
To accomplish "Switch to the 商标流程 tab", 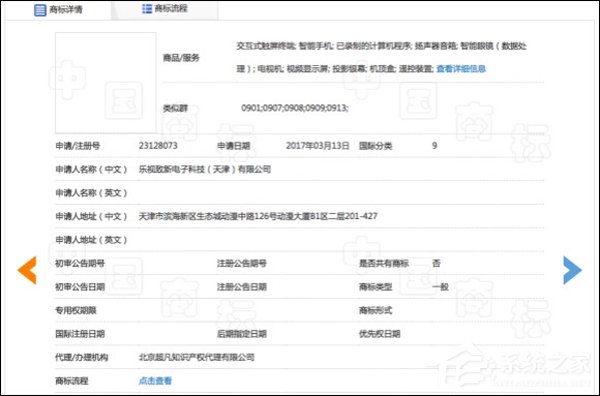I will click(x=165, y=9).
